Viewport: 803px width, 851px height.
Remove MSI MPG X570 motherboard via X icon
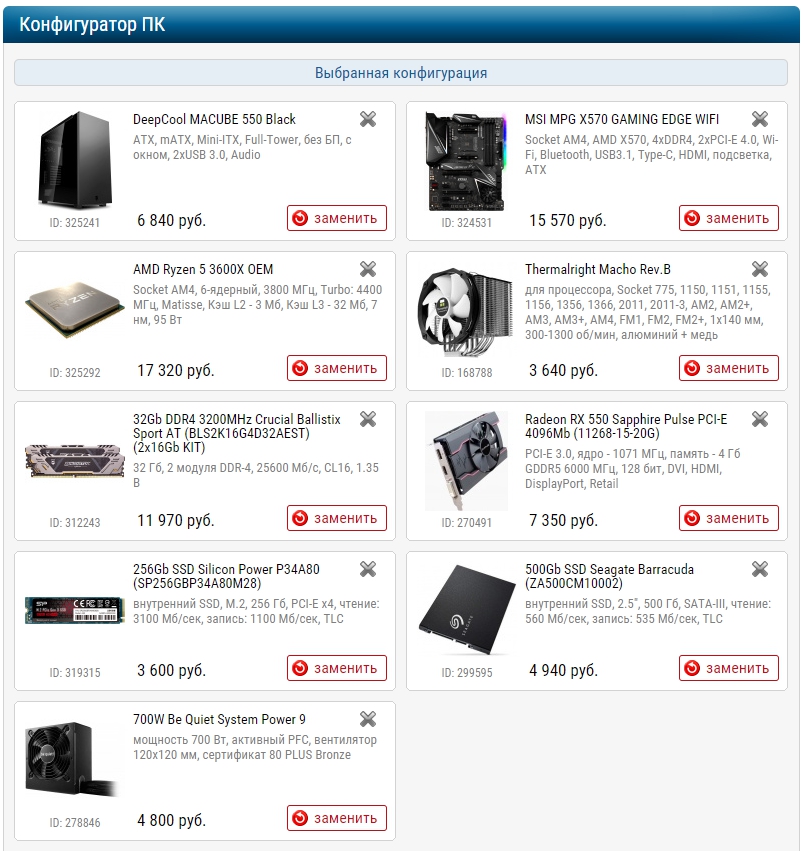760,119
